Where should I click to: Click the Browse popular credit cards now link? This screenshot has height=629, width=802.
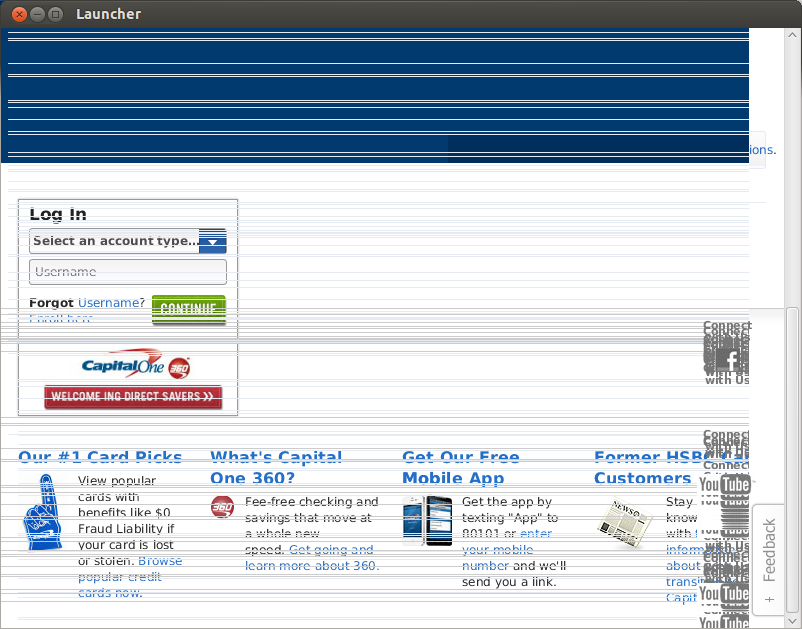tap(130, 577)
